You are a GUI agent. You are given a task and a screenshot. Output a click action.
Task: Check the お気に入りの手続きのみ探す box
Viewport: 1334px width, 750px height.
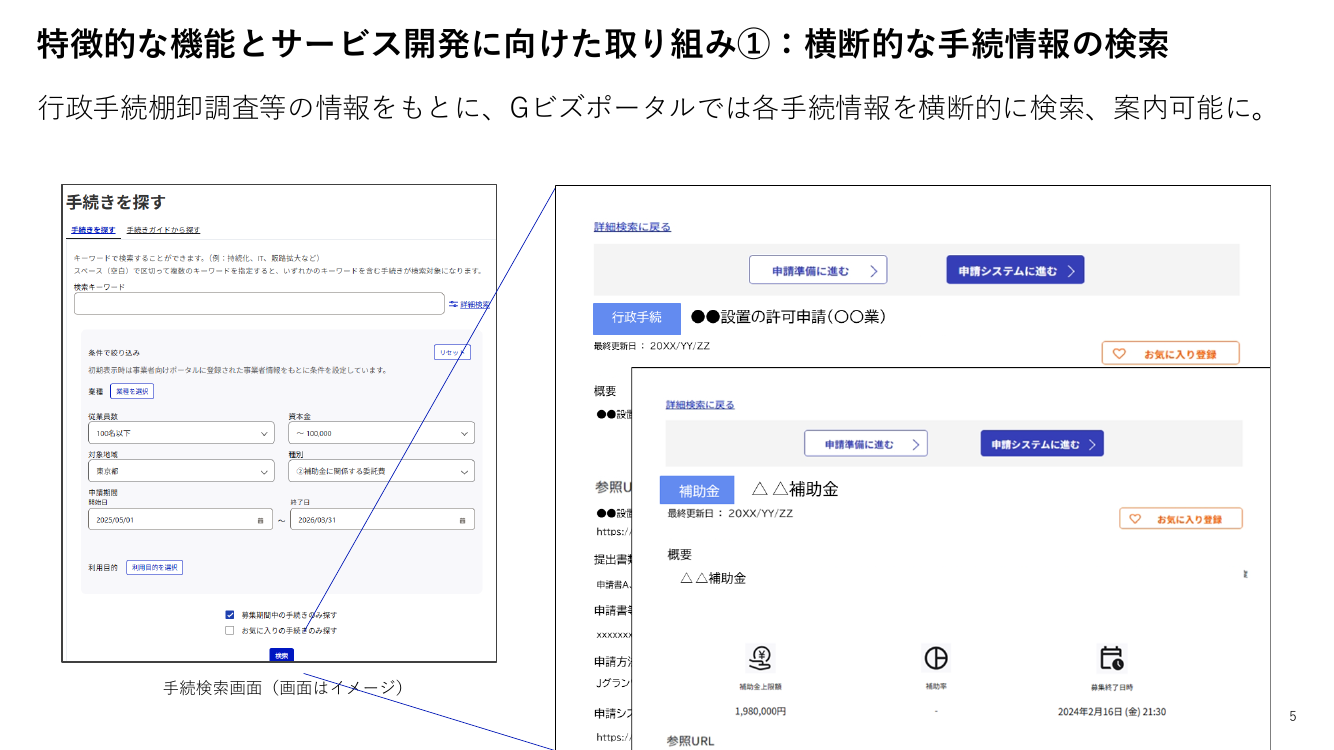[x=230, y=631]
